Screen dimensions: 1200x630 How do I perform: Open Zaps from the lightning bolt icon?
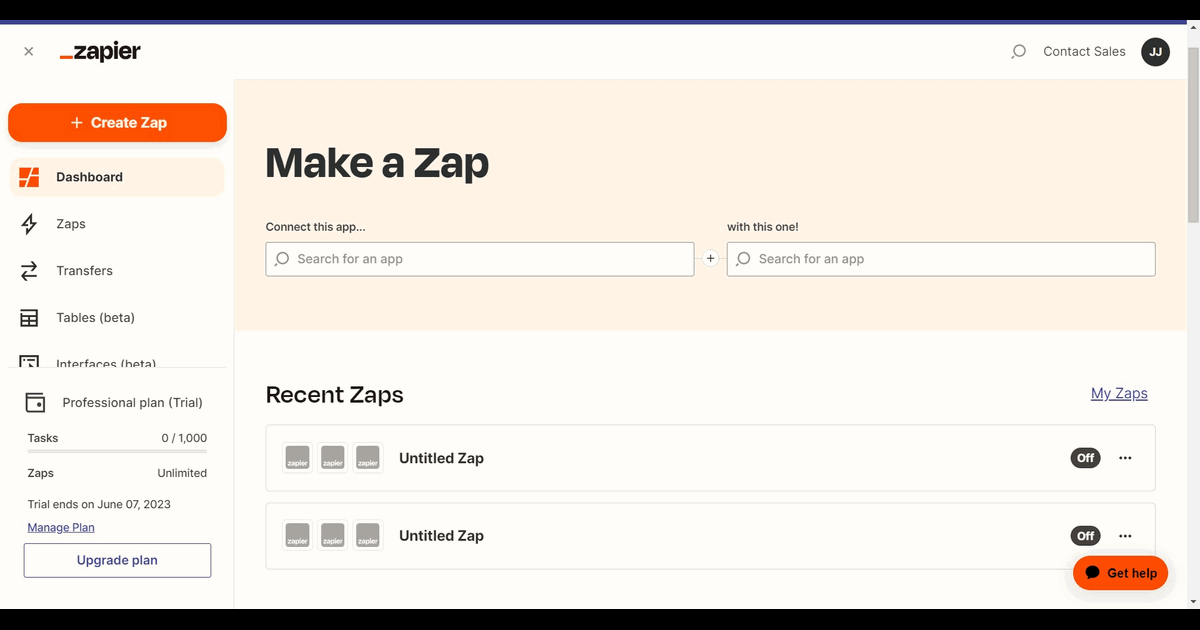pos(29,224)
